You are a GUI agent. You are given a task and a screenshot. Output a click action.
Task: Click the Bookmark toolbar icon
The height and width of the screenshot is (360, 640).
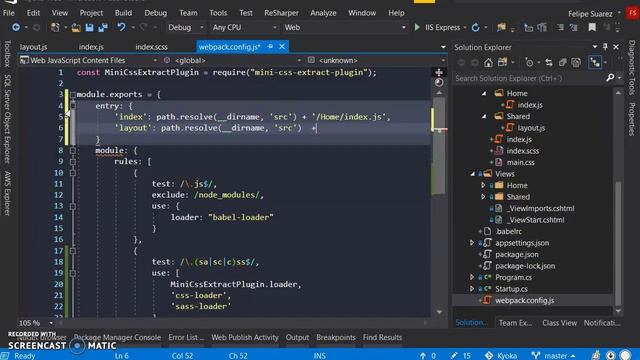point(592,27)
